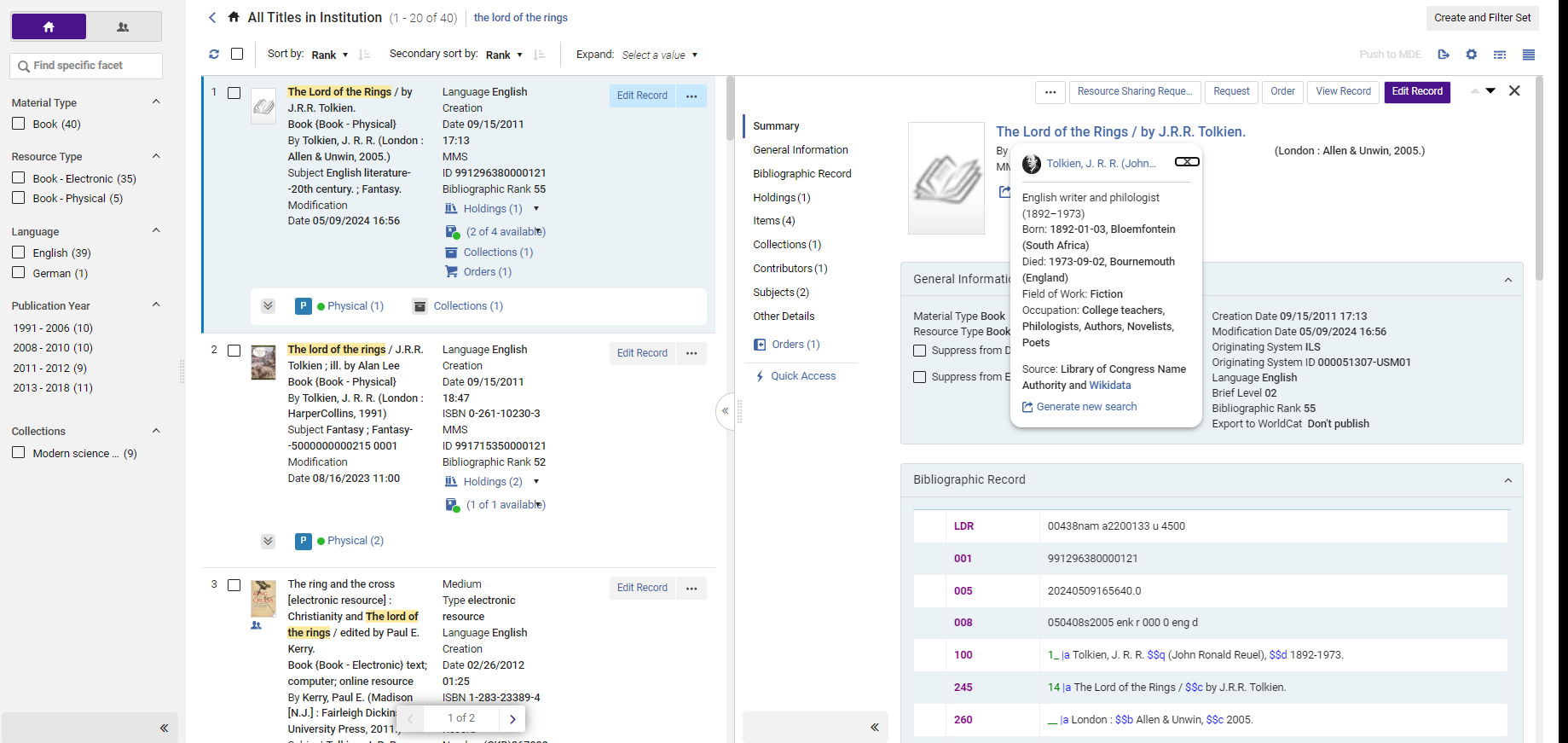Switch to the compact list view icon
The width and height of the screenshot is (1568, 743).
[x=1500, y=55]
